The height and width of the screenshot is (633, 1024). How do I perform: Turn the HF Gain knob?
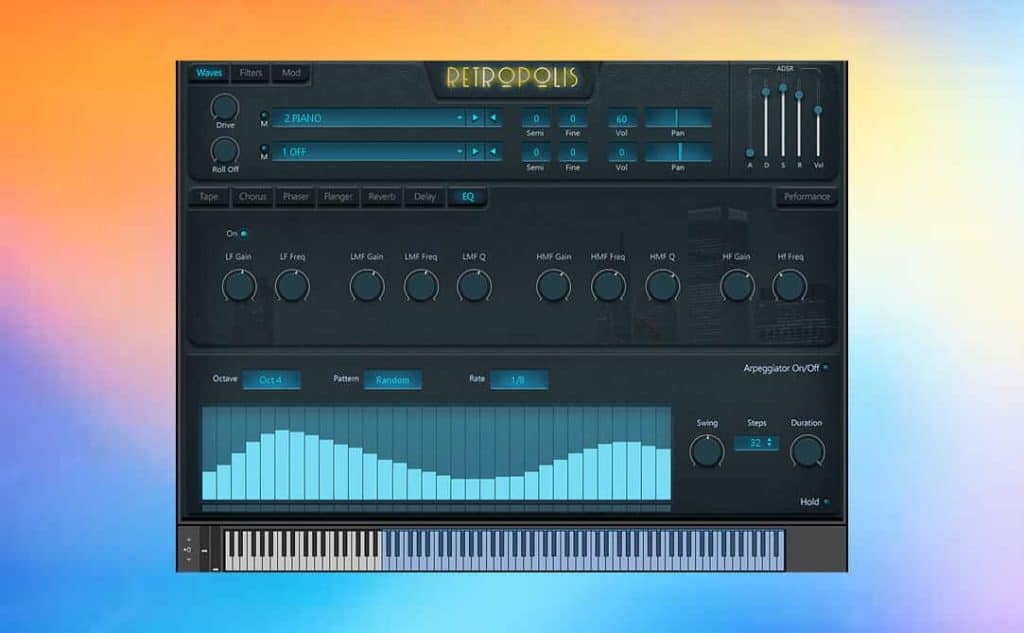(737, 286)
